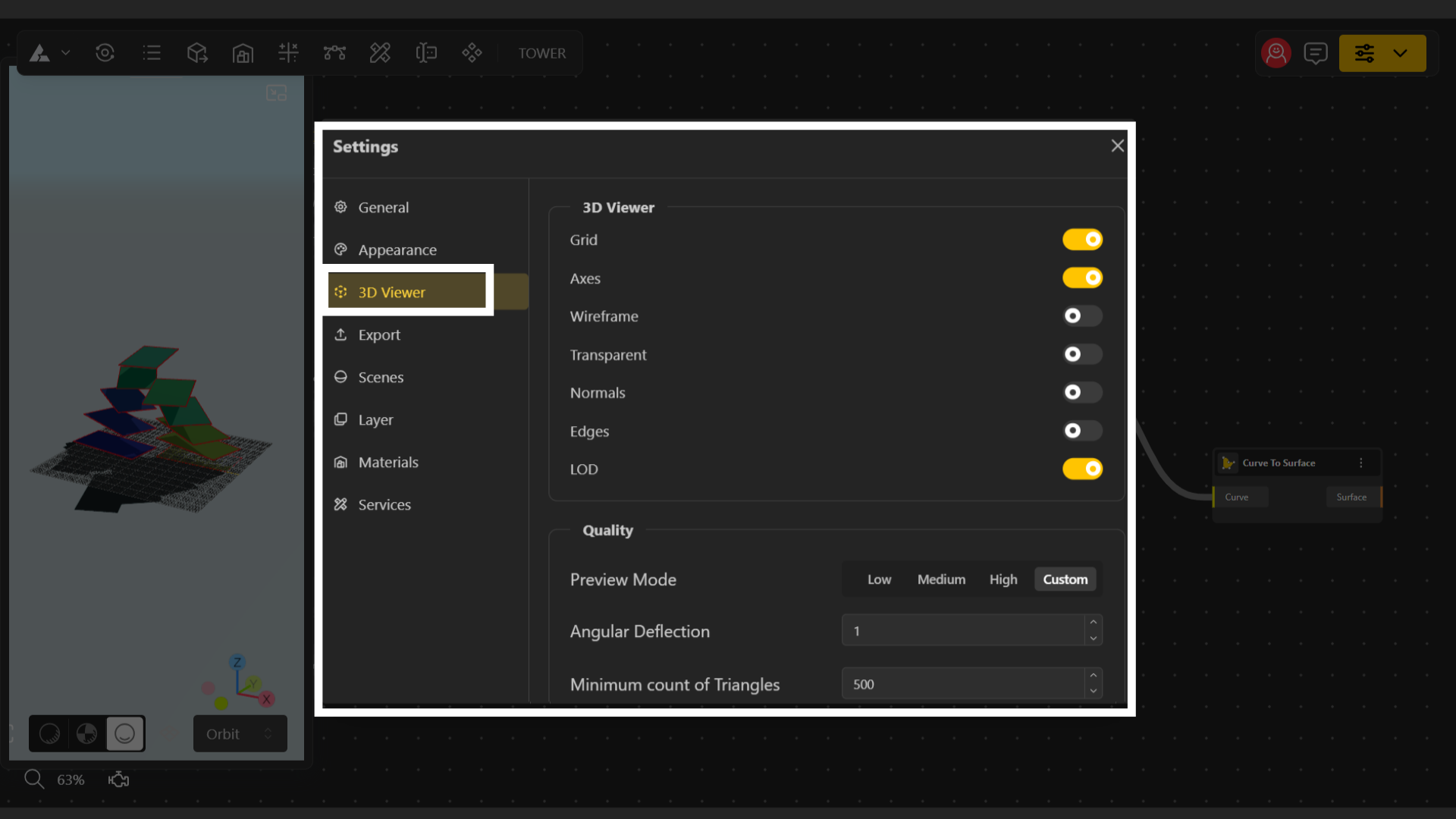The image size is (1456, 819).
Task: Enable the Wireframe toggle
Action: click(1082, 316)
